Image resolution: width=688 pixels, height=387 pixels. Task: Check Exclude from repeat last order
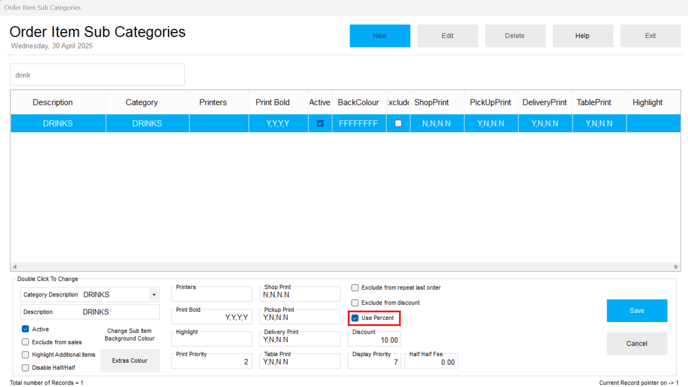355,288
